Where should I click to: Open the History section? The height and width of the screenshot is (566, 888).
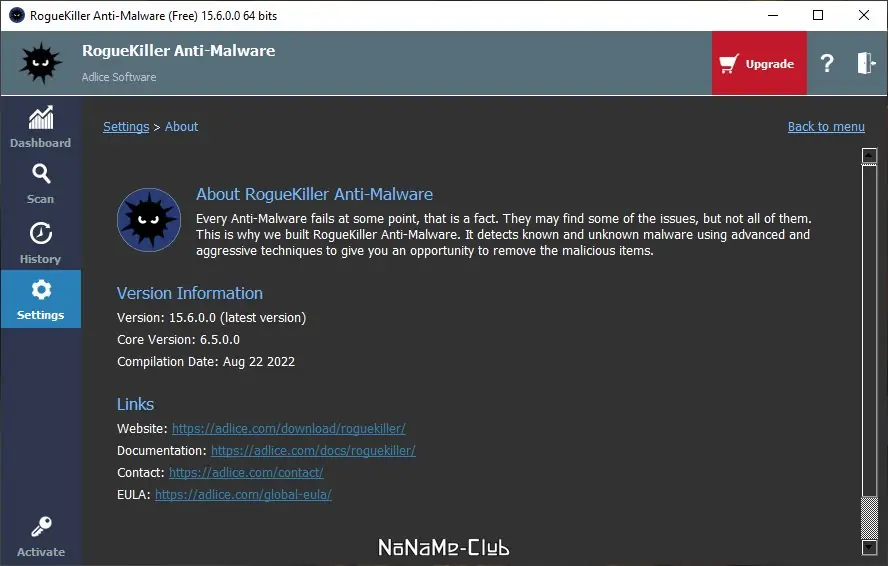click(x=40, y=242)
